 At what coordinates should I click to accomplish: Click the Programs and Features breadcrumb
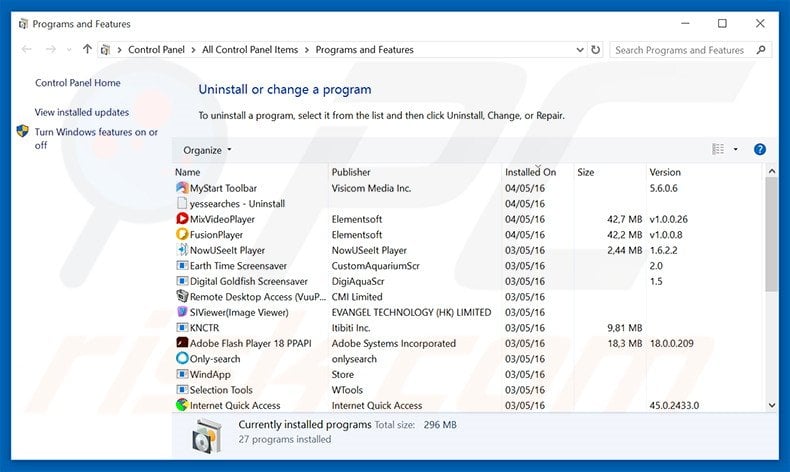click(364, 50)
